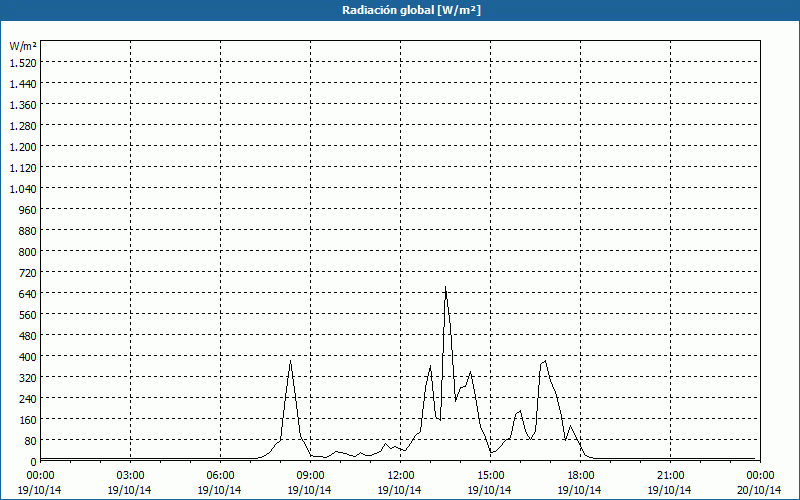Click the 20/10/14 date label
The image size is (800, 500).
tap(760, 490)
